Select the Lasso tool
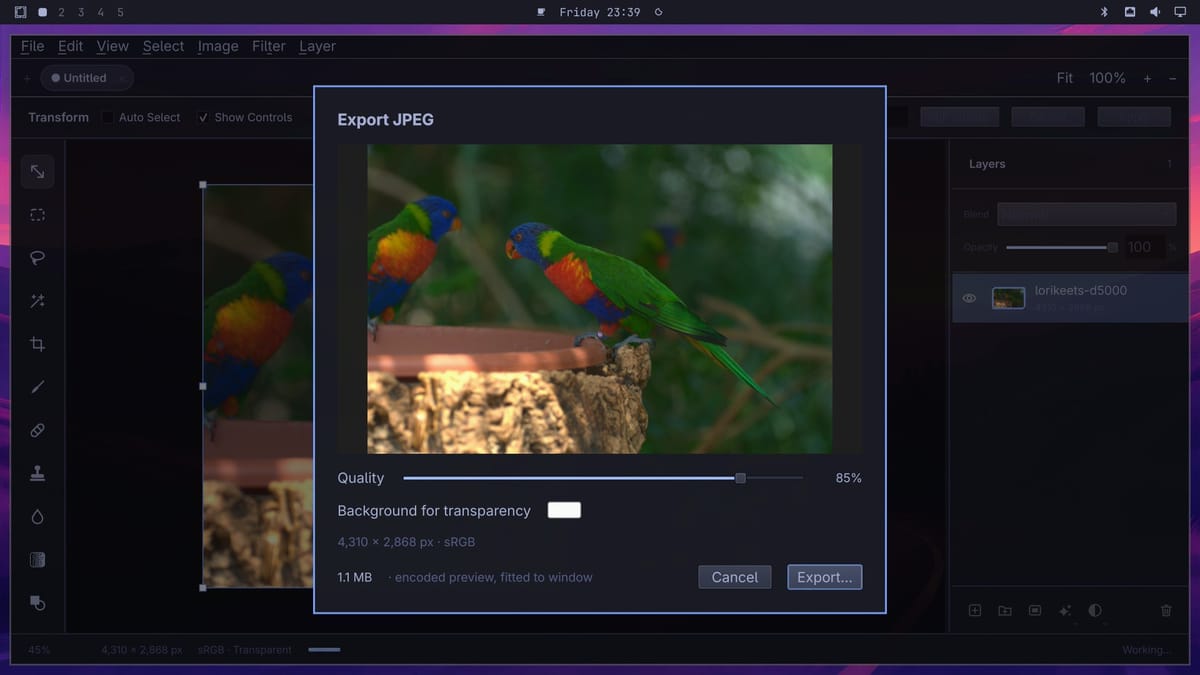The image size is (1200, 675). click(x=37, y=258)
